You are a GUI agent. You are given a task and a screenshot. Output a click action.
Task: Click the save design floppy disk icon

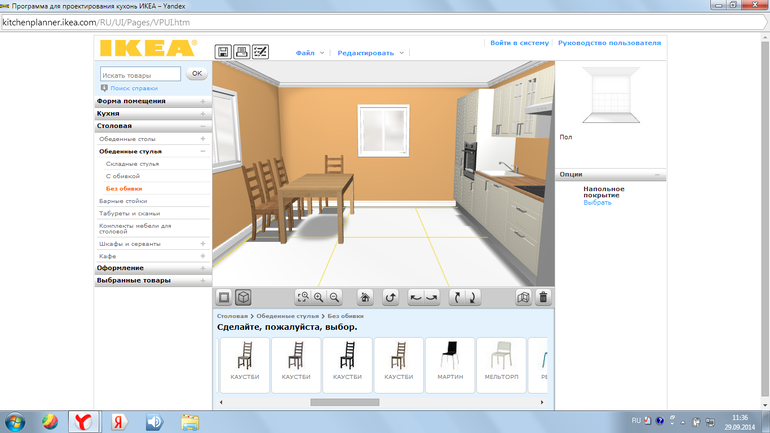click(x=223, y=52)
